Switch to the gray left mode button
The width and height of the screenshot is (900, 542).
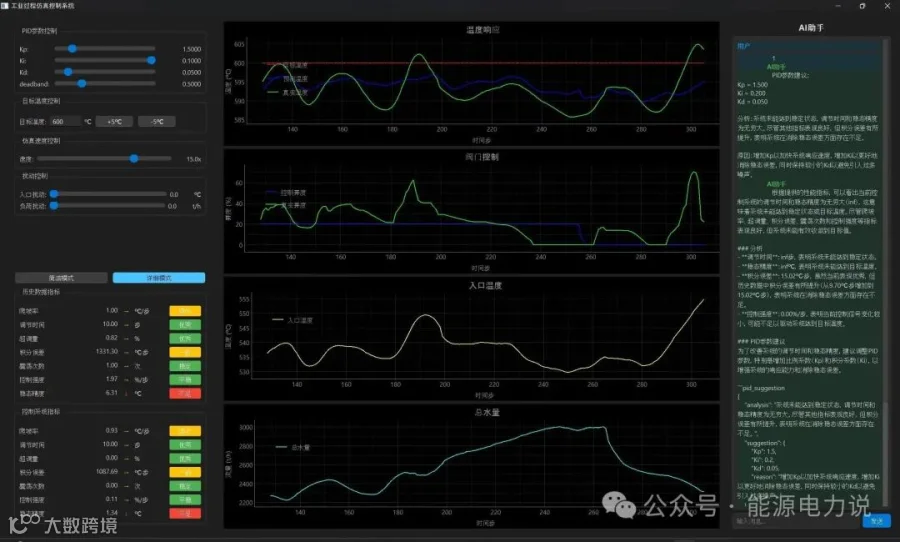pos(61,278)
